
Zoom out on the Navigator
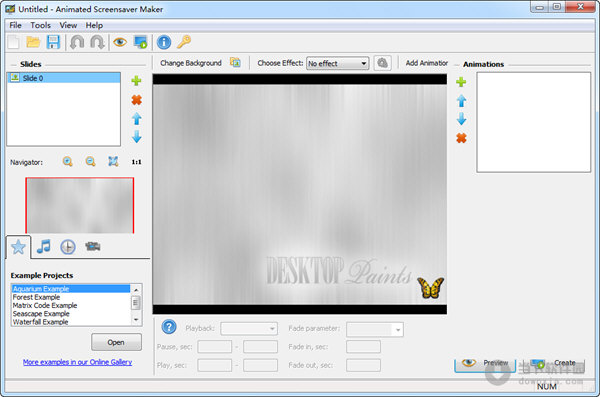tap(90, 162)
